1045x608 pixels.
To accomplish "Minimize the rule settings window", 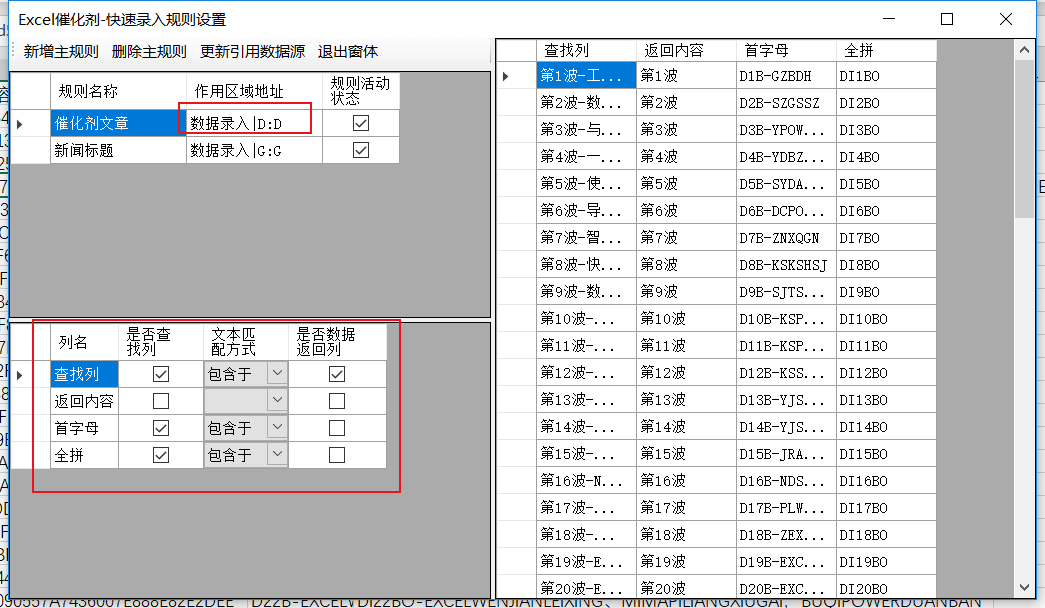I will (x=888, y=19).
